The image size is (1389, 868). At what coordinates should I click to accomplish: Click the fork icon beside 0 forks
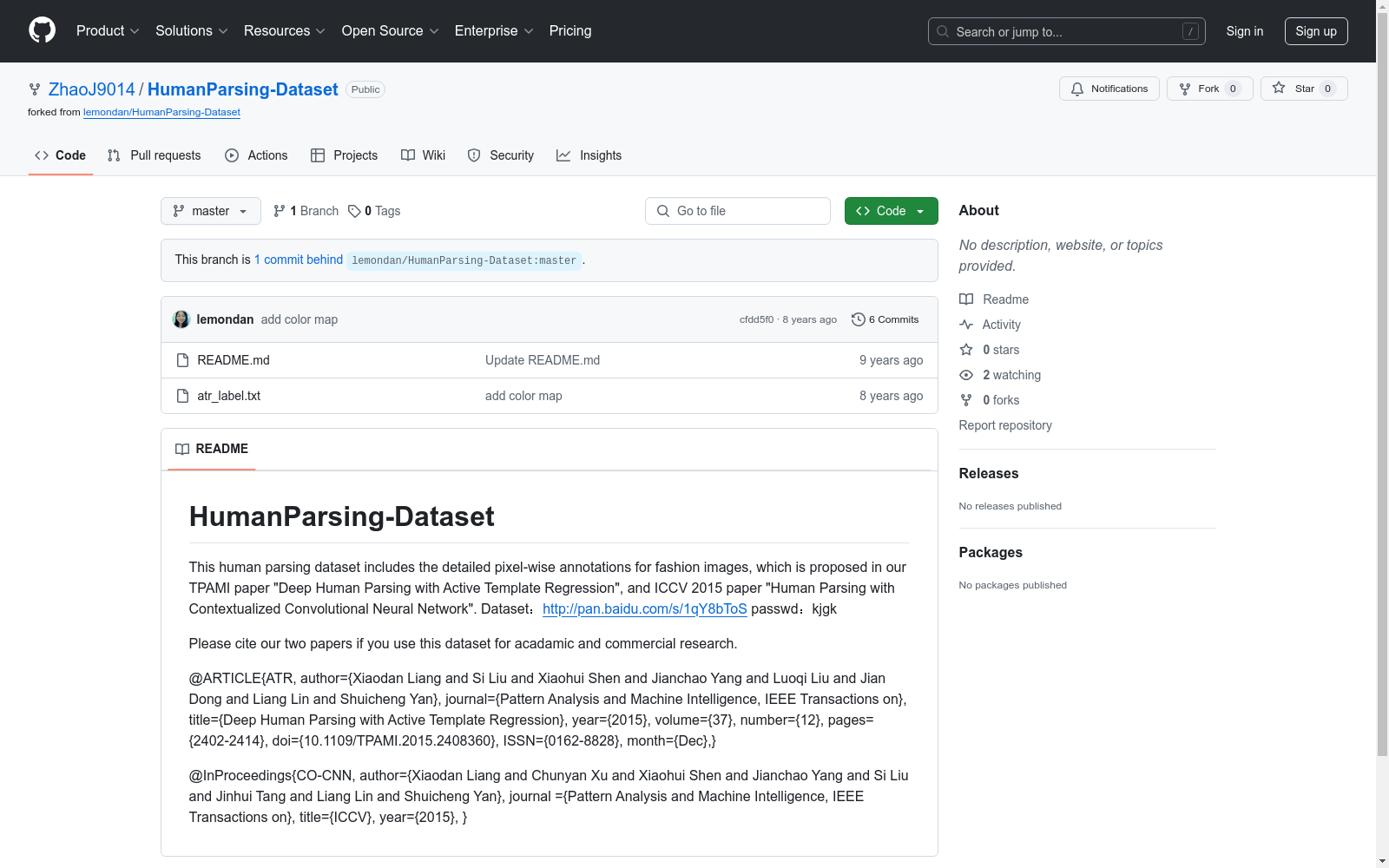(966, 400)
